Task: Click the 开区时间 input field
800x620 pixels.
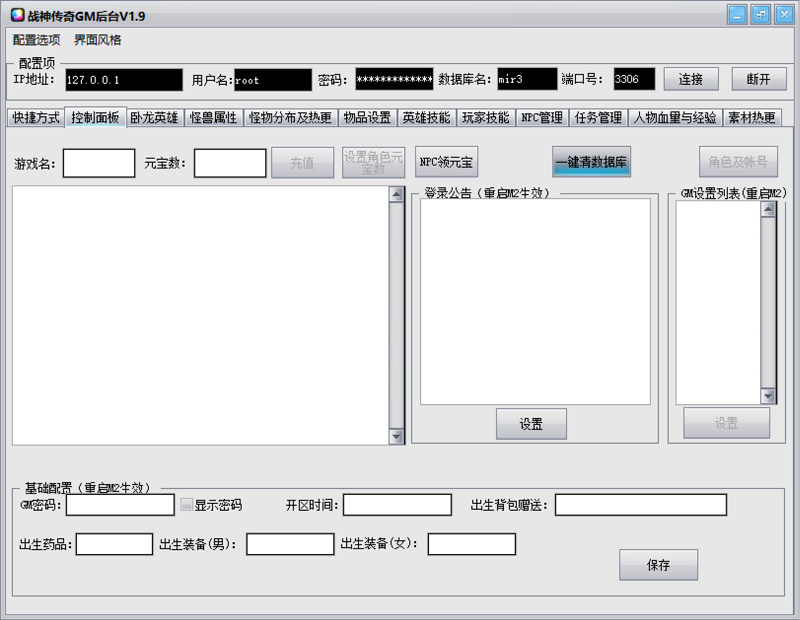Action: (397, 505)
